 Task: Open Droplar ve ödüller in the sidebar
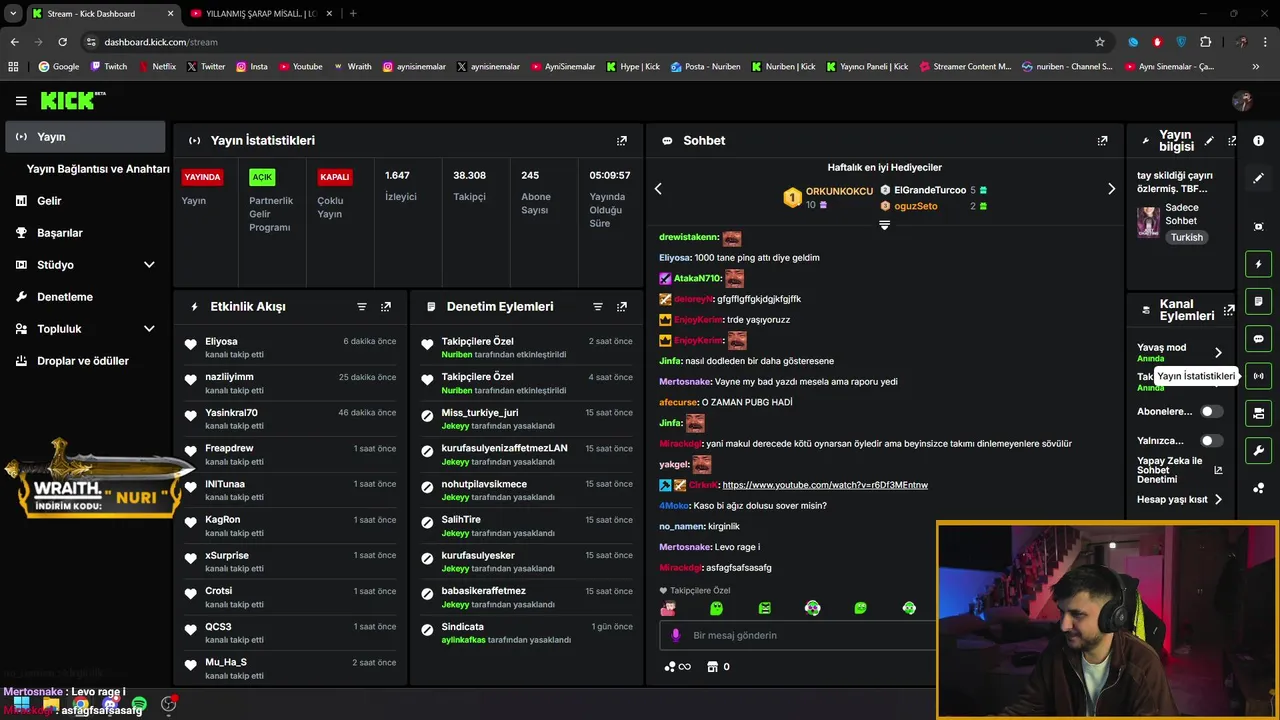[x=85, y=361]
